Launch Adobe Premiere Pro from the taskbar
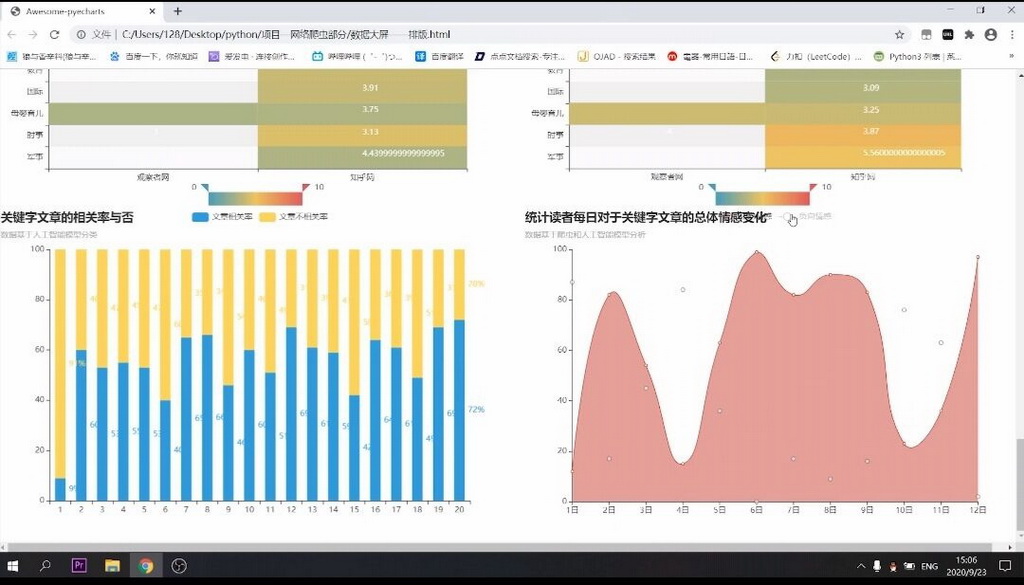Image resolution: width=1024 pixels, height=585 pixels. (80, 566)
